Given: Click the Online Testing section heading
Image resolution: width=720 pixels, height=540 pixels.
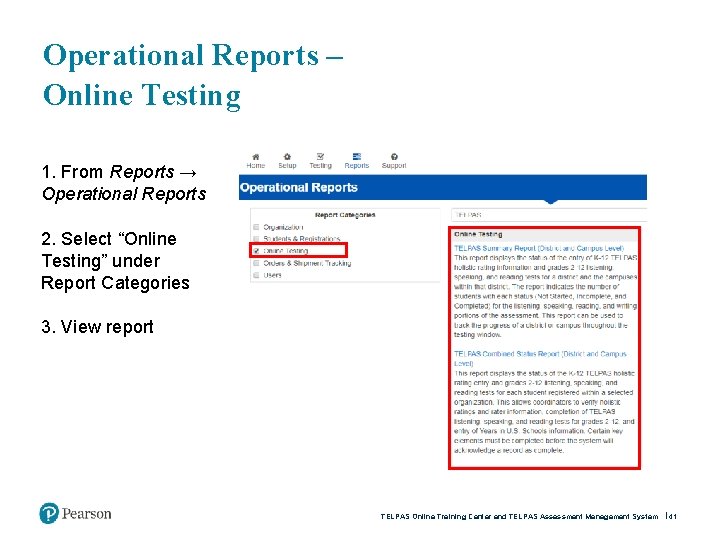Looking at the screenshot, I should point(478,234).
